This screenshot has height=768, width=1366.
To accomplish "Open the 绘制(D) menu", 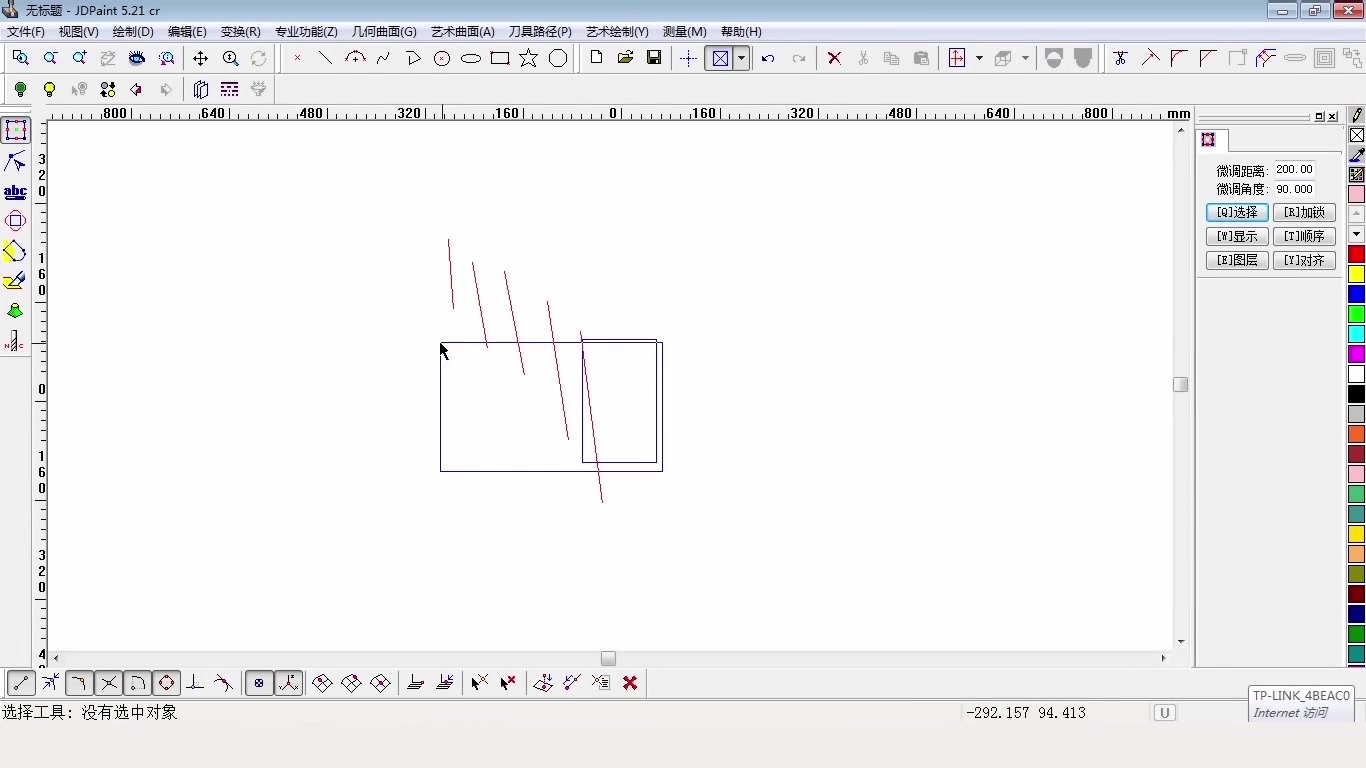I will tap(133, 32).
